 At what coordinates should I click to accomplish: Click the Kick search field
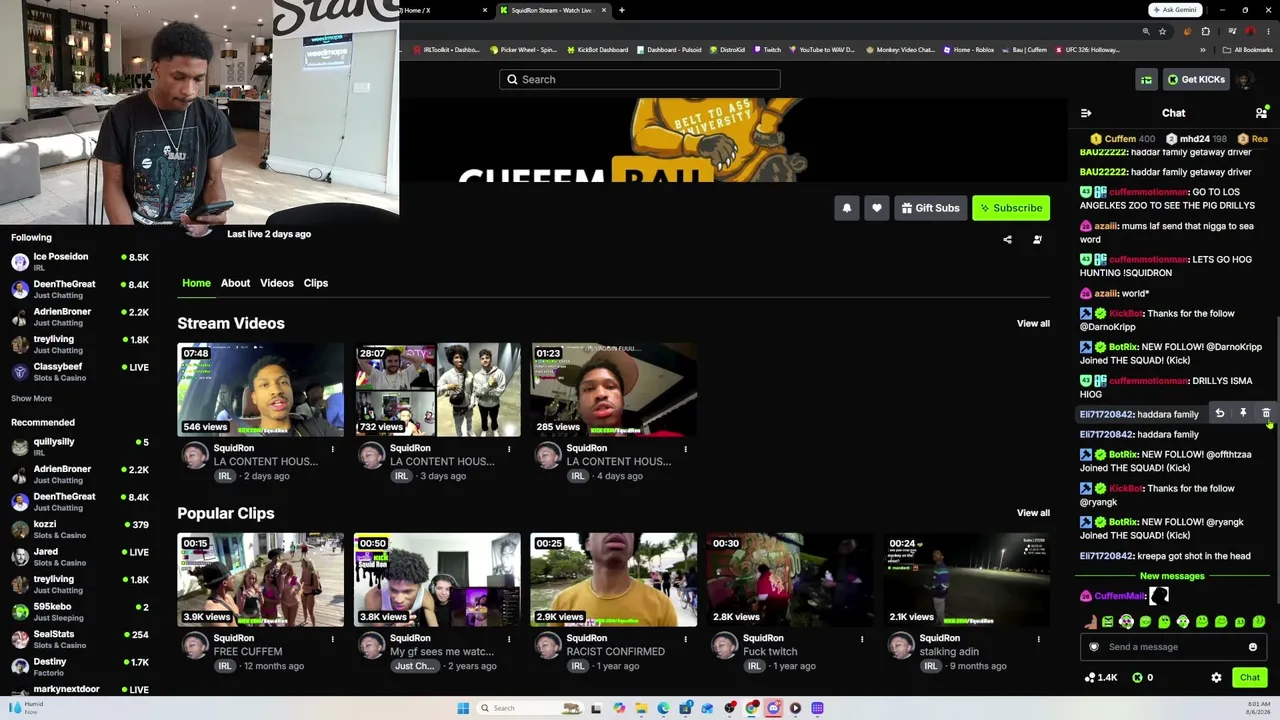click(640, 80)
